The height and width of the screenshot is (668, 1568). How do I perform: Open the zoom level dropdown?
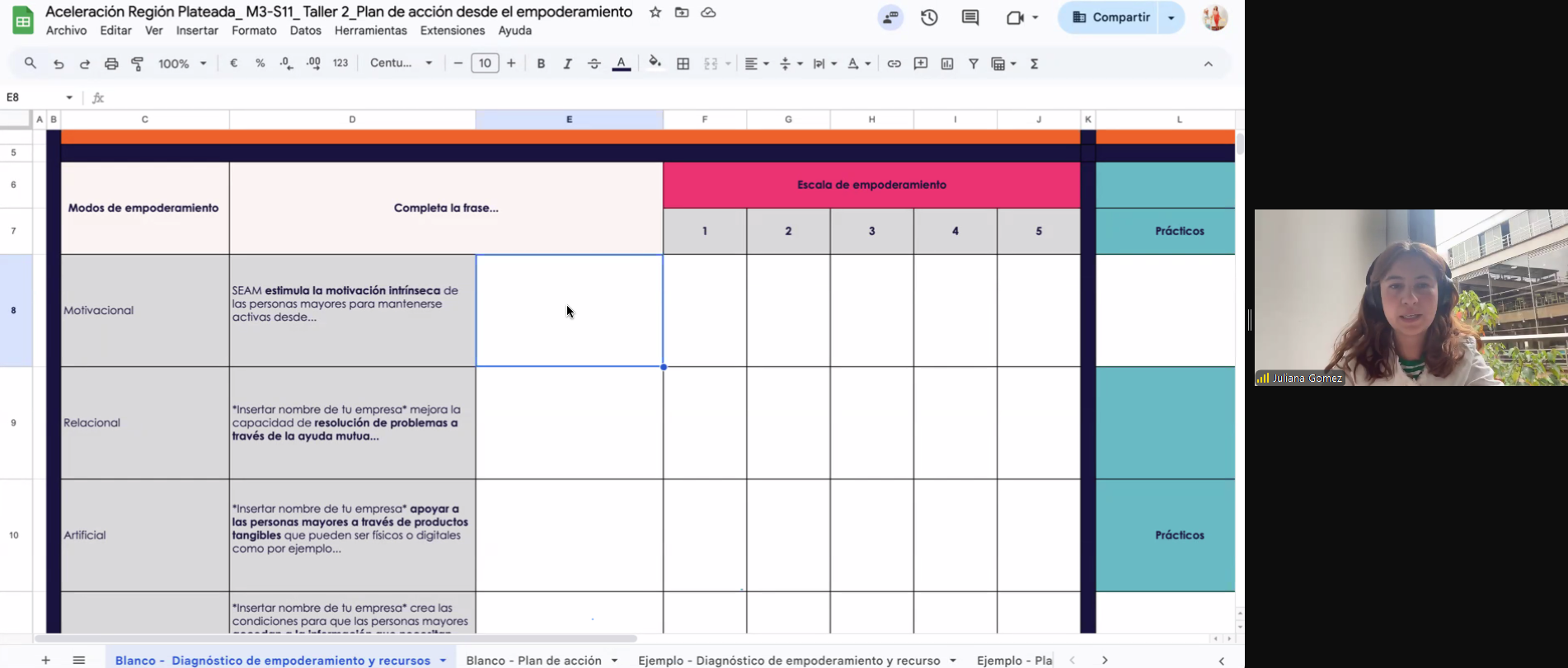(182, 64)
